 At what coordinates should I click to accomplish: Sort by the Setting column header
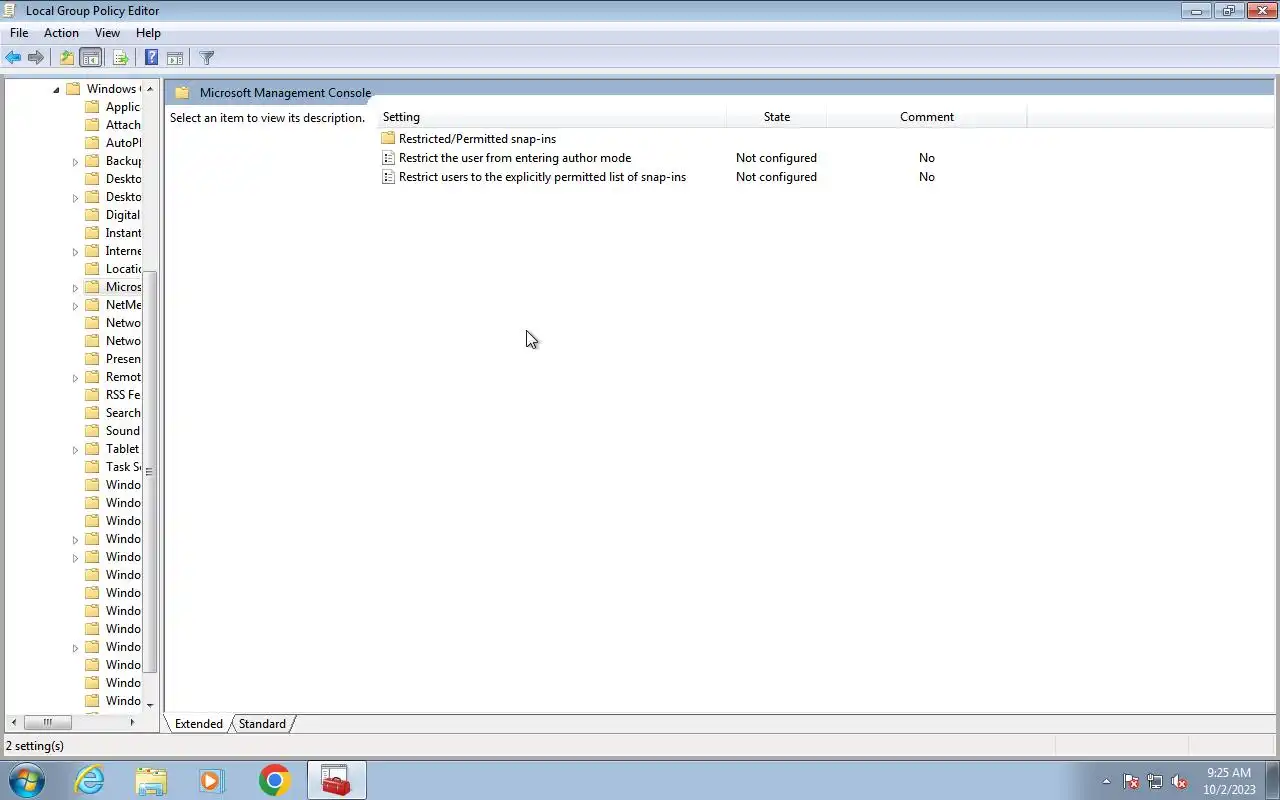551,117
